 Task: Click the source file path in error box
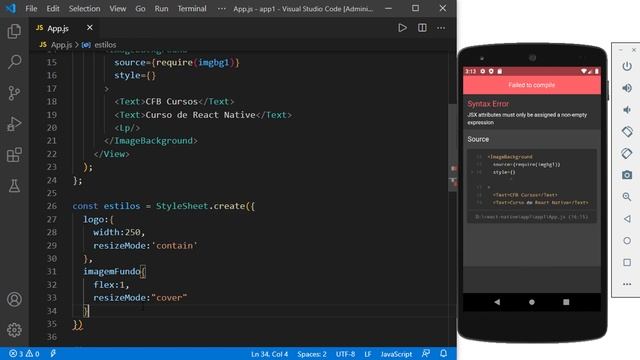point(532,217)
